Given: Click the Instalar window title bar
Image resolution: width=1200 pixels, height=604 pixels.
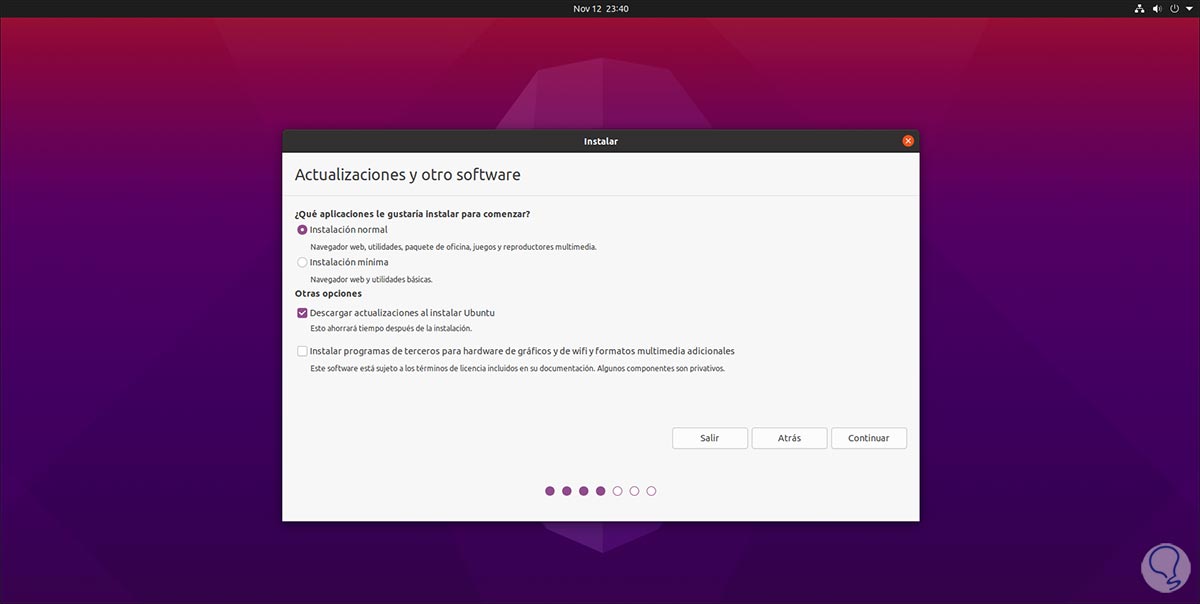Looking at the screenshot, I should tap(601, 141).
